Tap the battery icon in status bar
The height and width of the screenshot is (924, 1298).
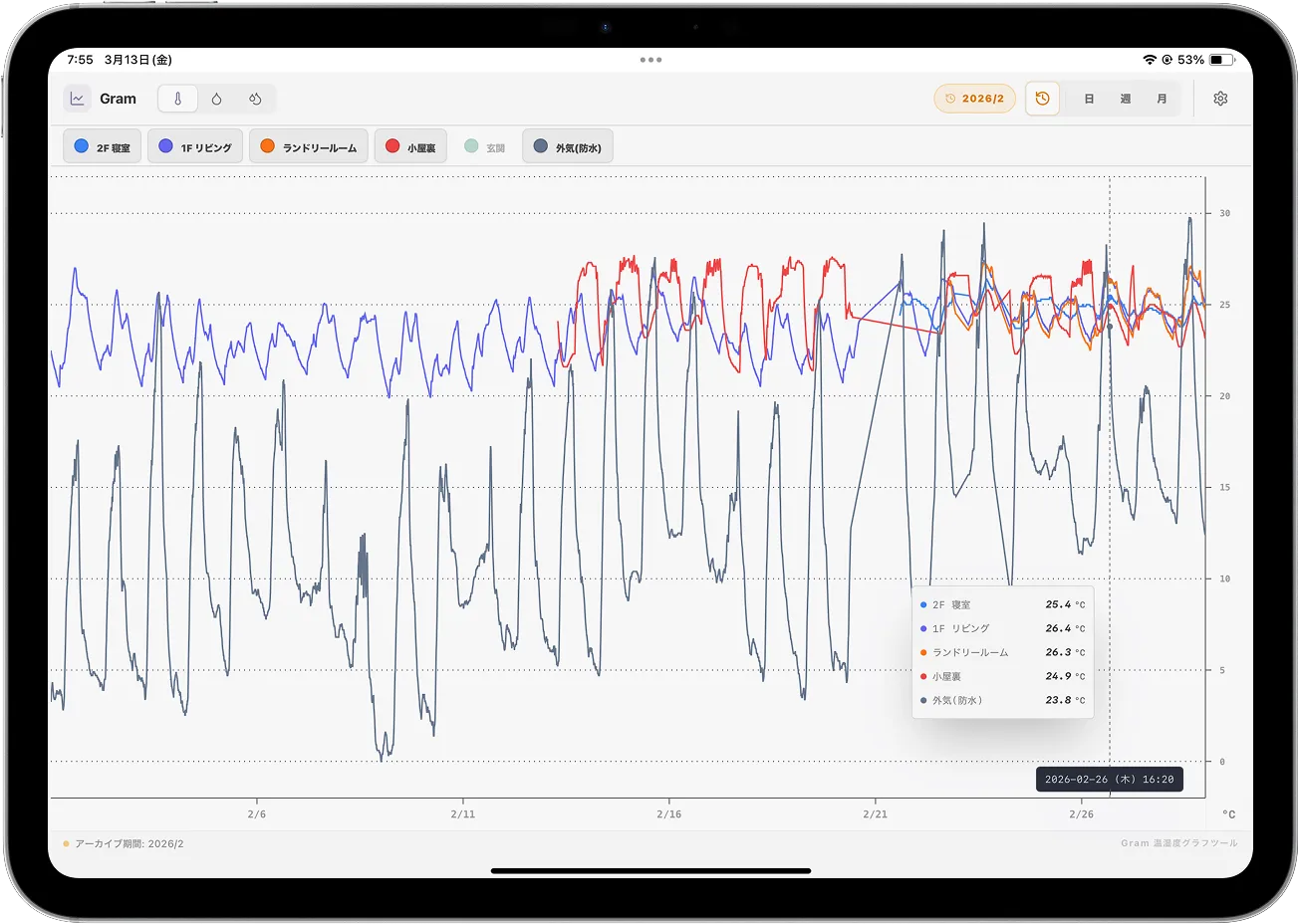tap(1219, 60)
